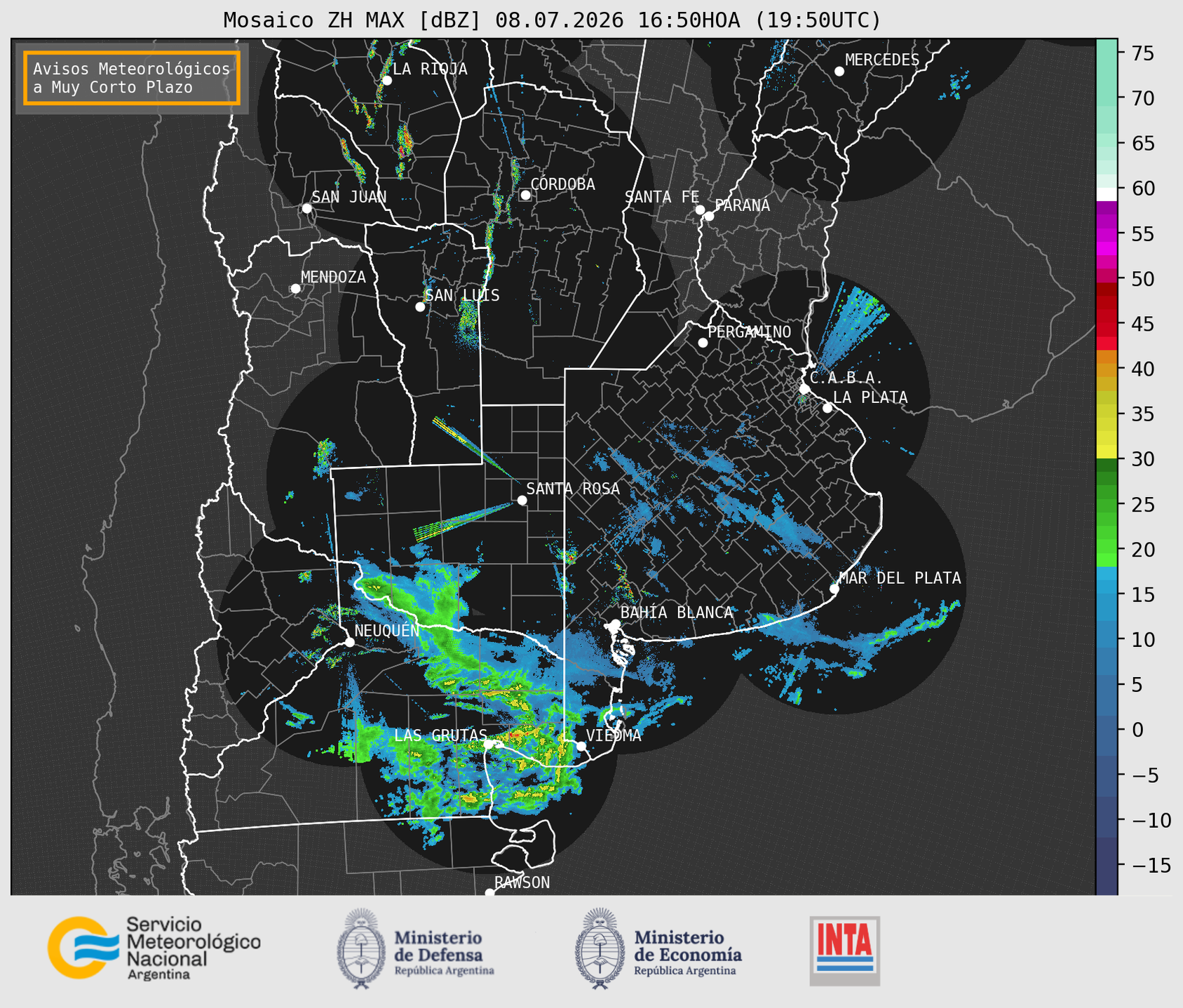Click the red 45 dBZ color band
The width and height of the screenshot is (1183, 1008).
(1107, 324)
